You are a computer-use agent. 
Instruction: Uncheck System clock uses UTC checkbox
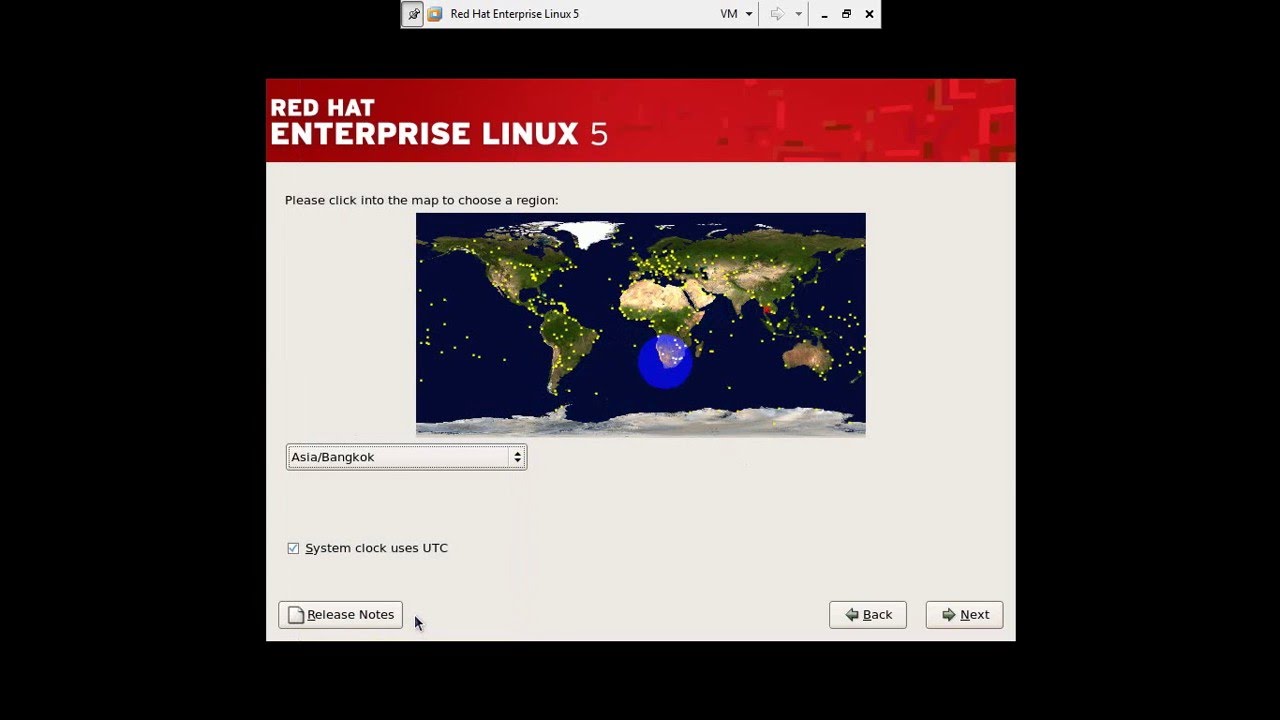(x=293, y=548)
